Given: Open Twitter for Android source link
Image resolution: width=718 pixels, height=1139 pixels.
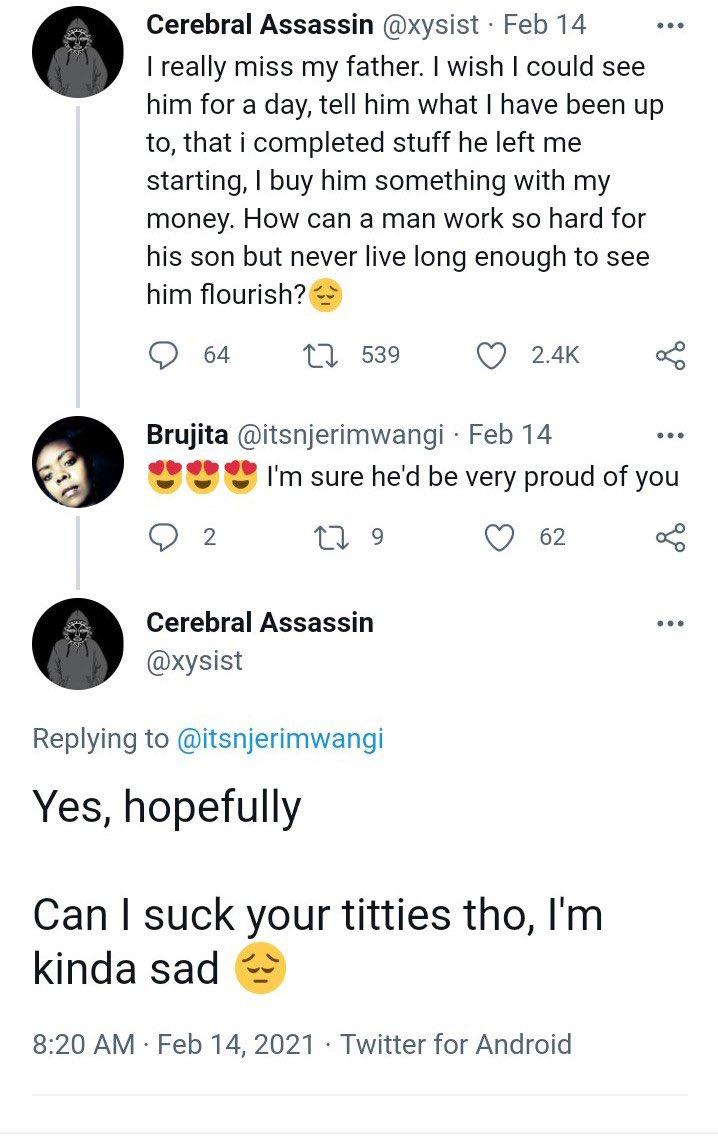Looking at the screenshot, I should [456, 1045].
